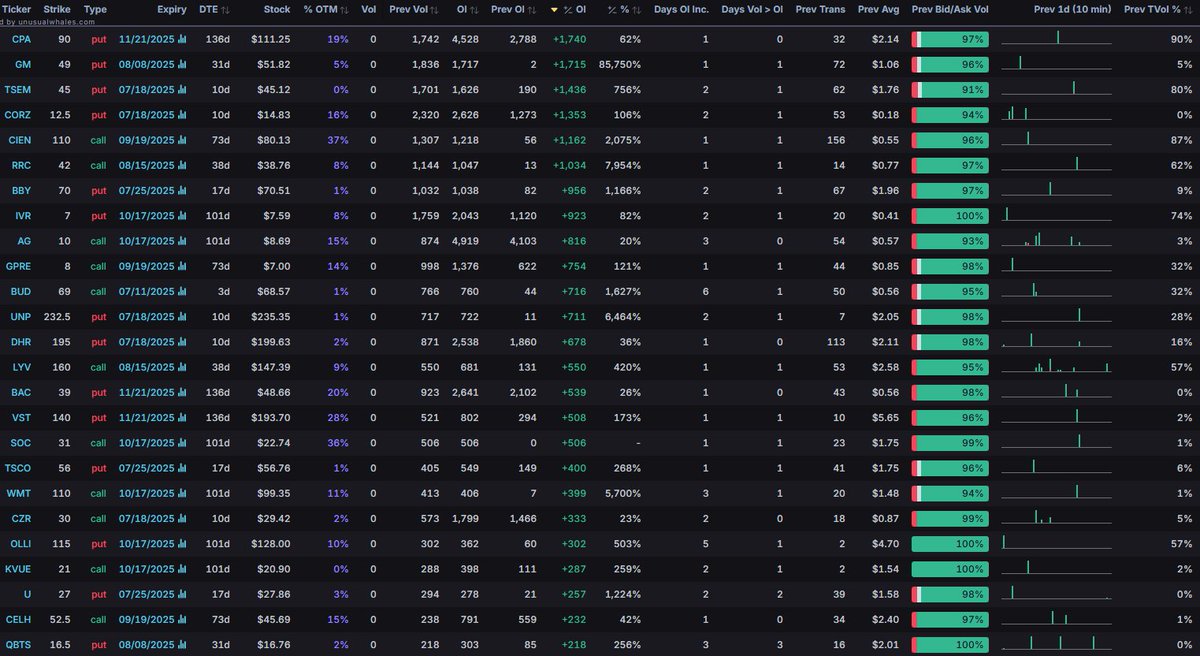Select the 37% OTM value for CIEN
The width and height of the screenshot is (1200, 656).
(339, 140)
